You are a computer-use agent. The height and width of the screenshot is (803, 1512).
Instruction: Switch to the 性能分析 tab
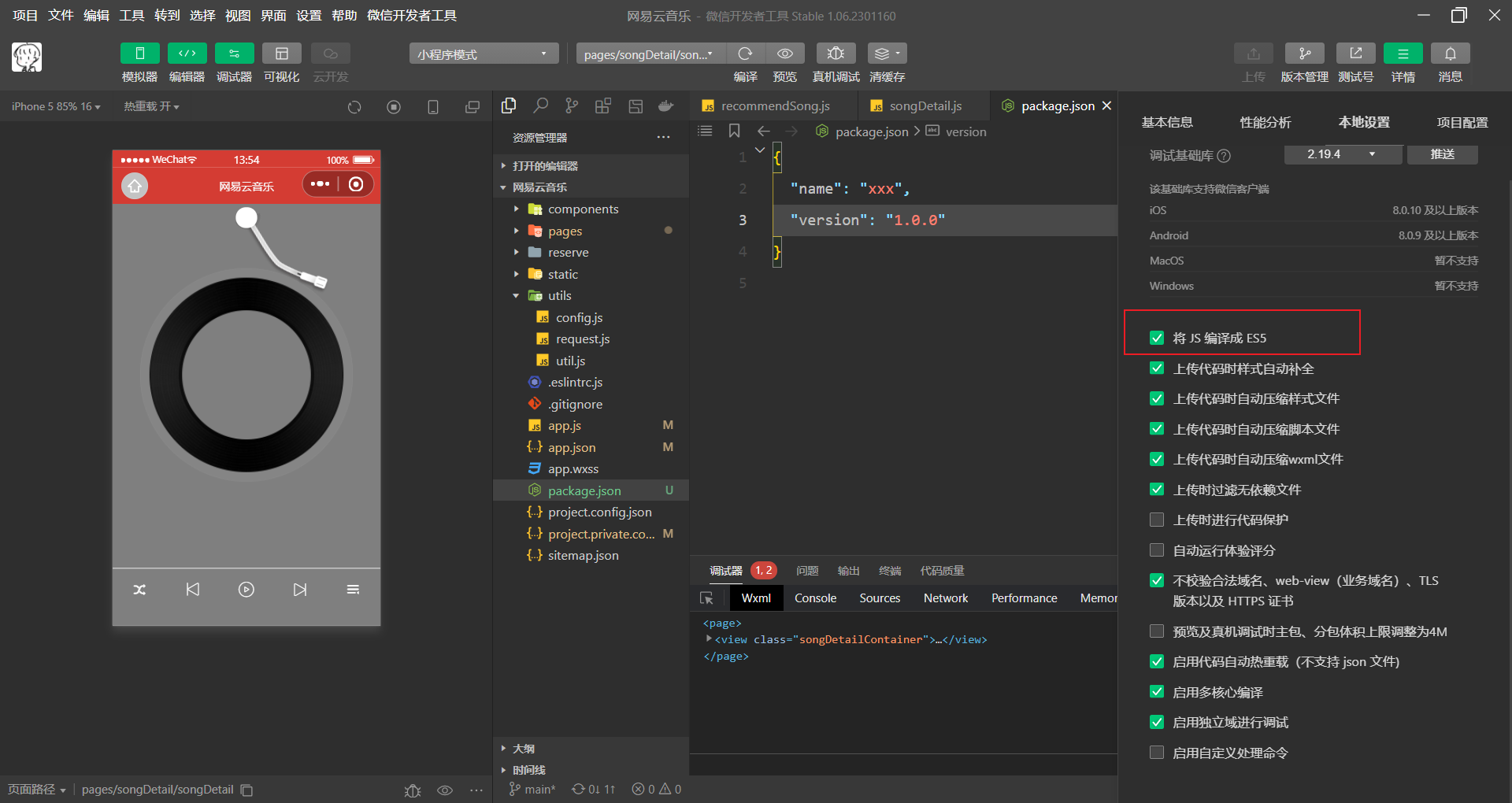1265,123
